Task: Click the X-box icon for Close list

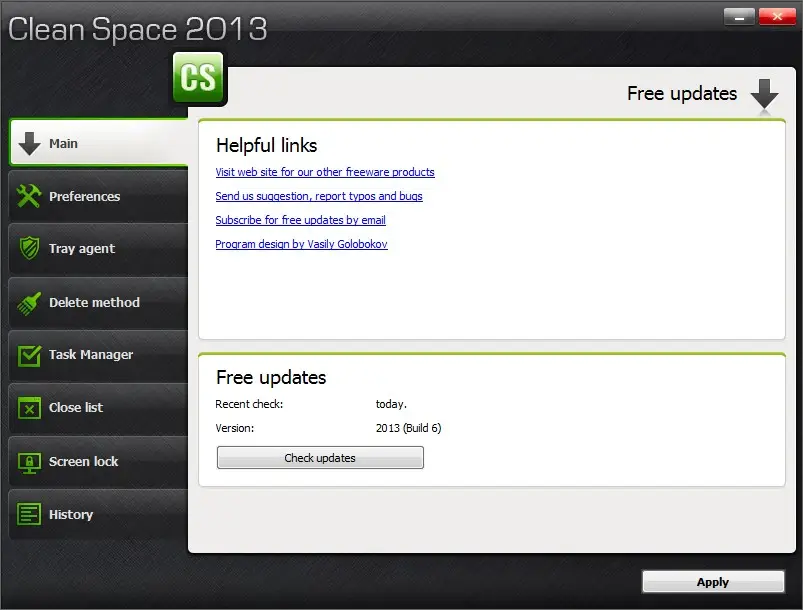Action: tap(29, 408)
